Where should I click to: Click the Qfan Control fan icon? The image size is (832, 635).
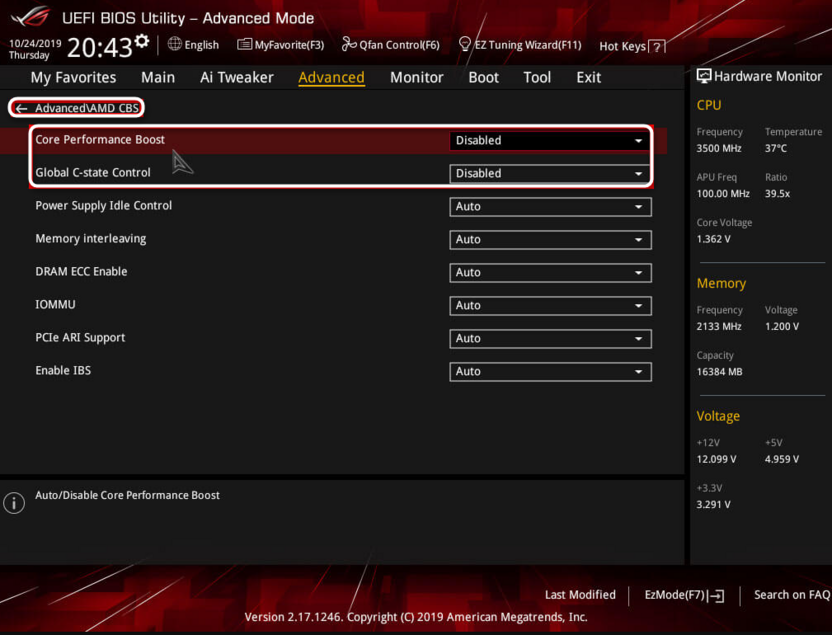tap(349, 44)
